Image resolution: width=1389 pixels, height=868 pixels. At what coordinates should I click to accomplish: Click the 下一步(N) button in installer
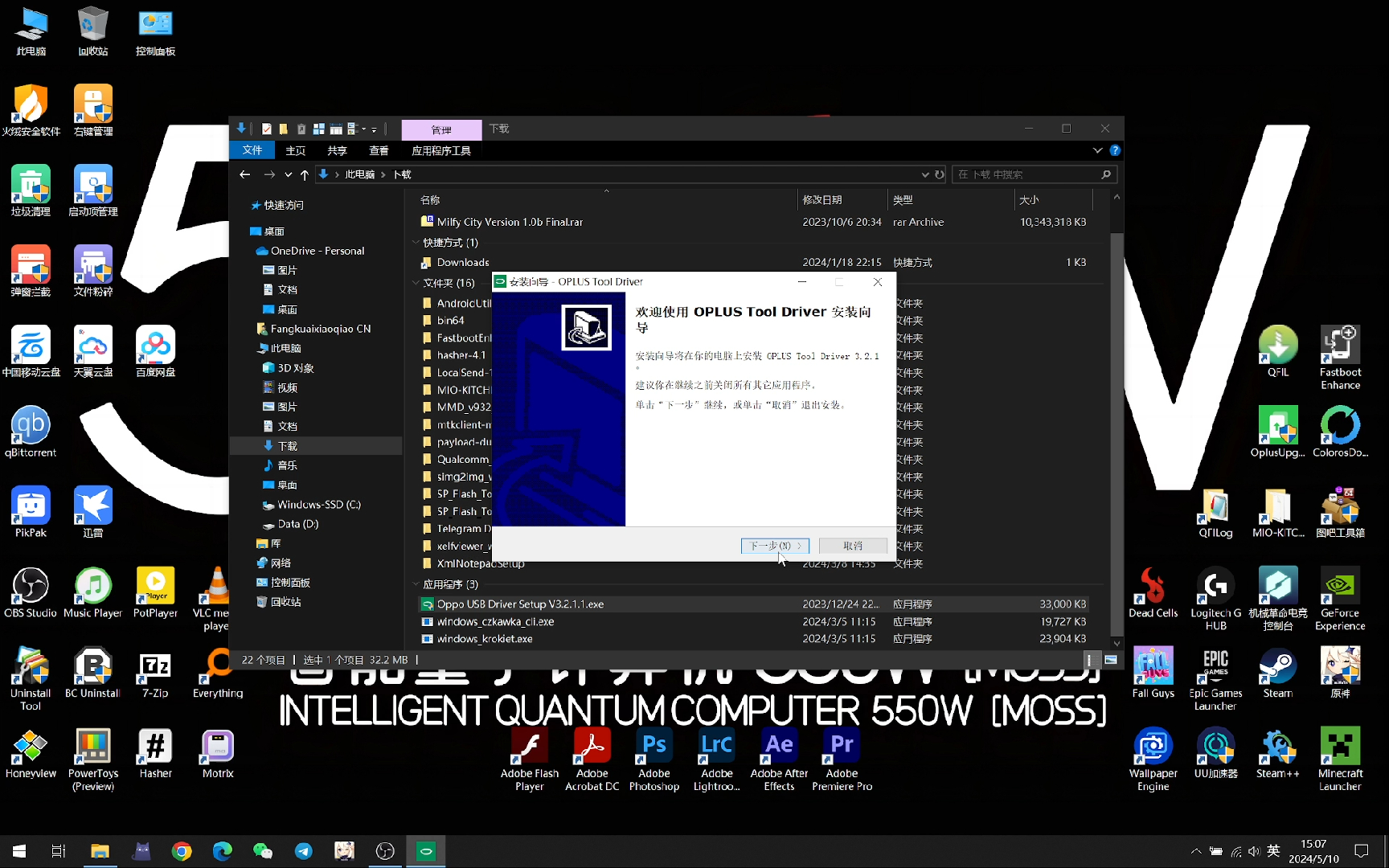775,546
